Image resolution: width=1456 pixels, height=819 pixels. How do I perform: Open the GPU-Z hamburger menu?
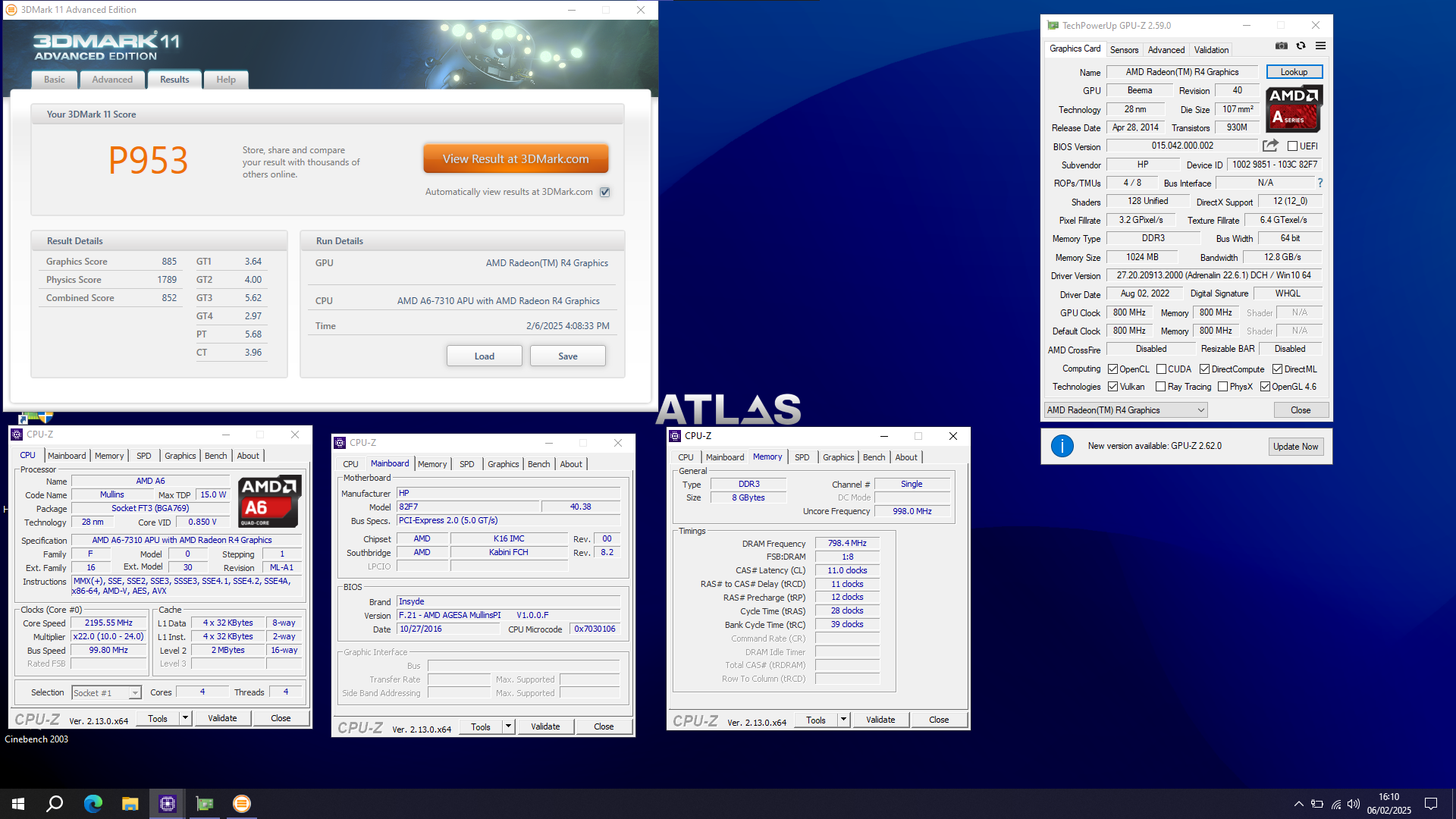coord(1320,46)
